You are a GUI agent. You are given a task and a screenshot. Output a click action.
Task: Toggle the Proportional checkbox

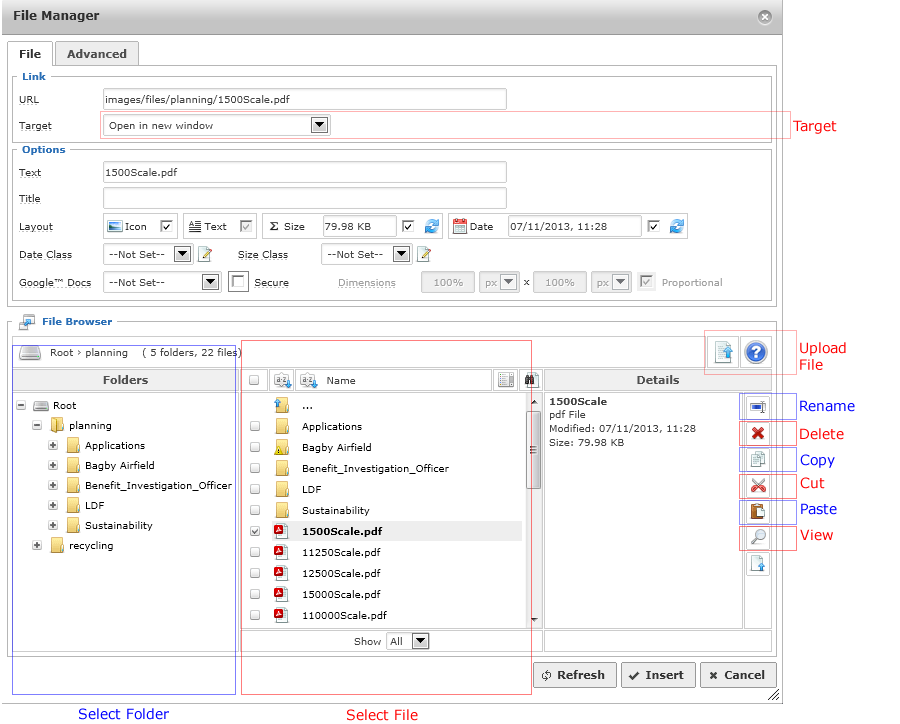646,282
